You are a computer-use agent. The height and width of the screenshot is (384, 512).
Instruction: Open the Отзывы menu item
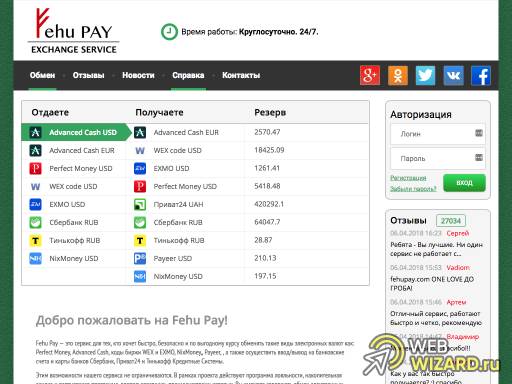point(89,75)
